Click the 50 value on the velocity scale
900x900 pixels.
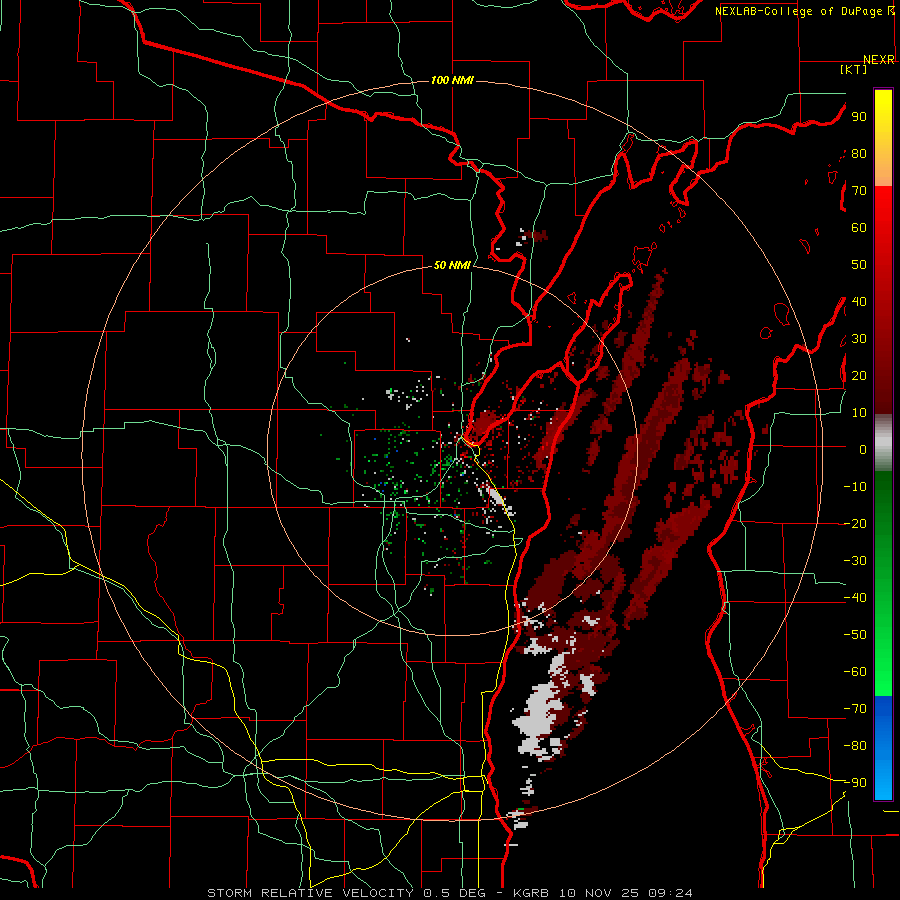pyautogui.click(x=859, y=265)
